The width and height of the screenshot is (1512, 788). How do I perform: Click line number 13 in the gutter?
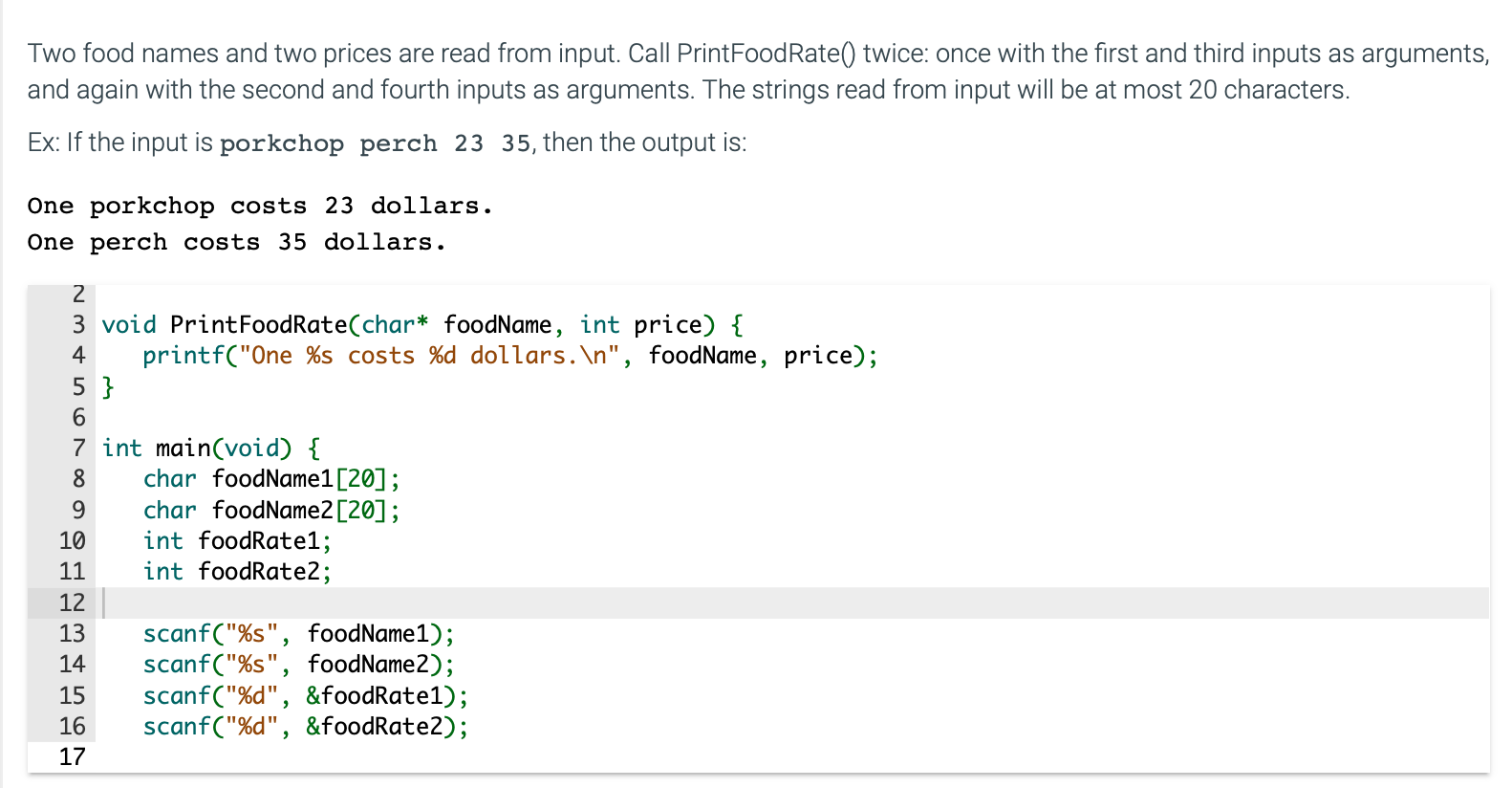click(x=72, y=634)
